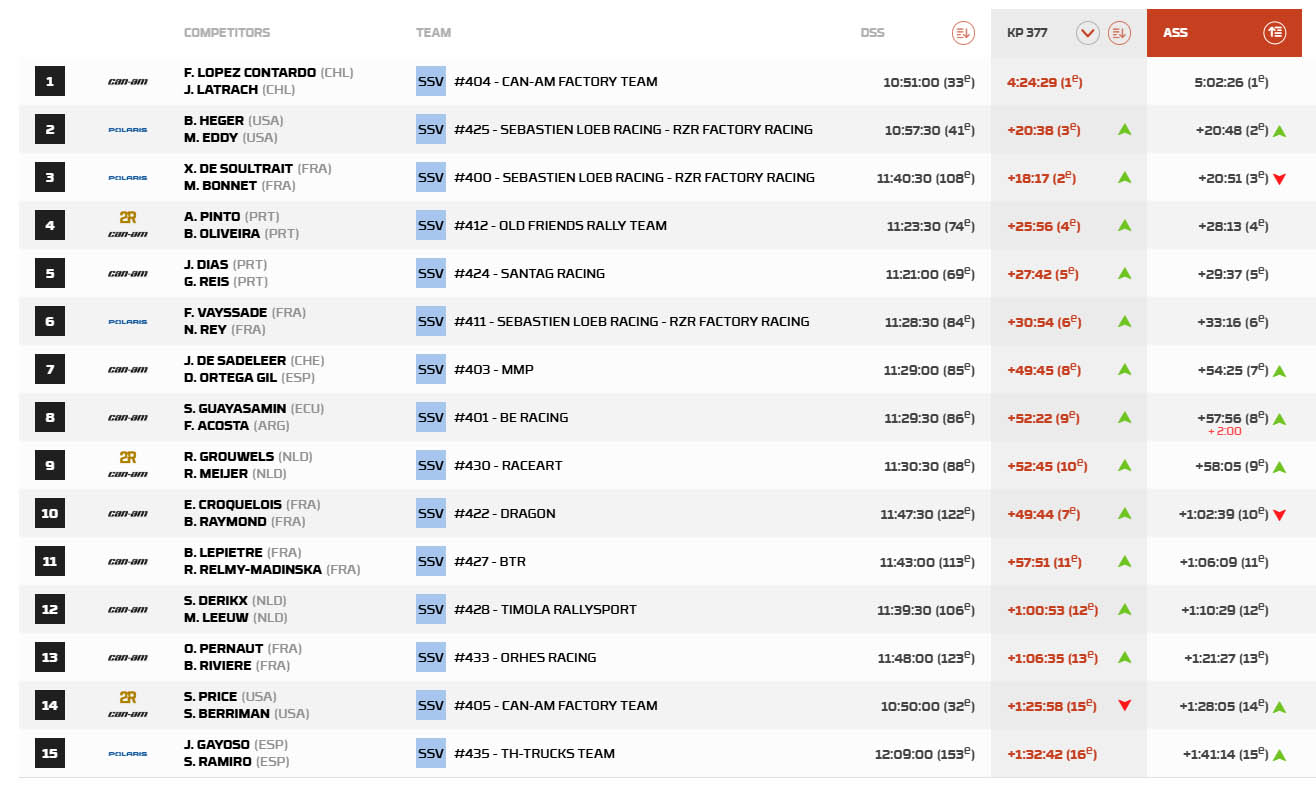This screenshot has height=796, width=1316.
Task: Open #404 - Can-Am Factory Team entry
Action: point(555,82)
